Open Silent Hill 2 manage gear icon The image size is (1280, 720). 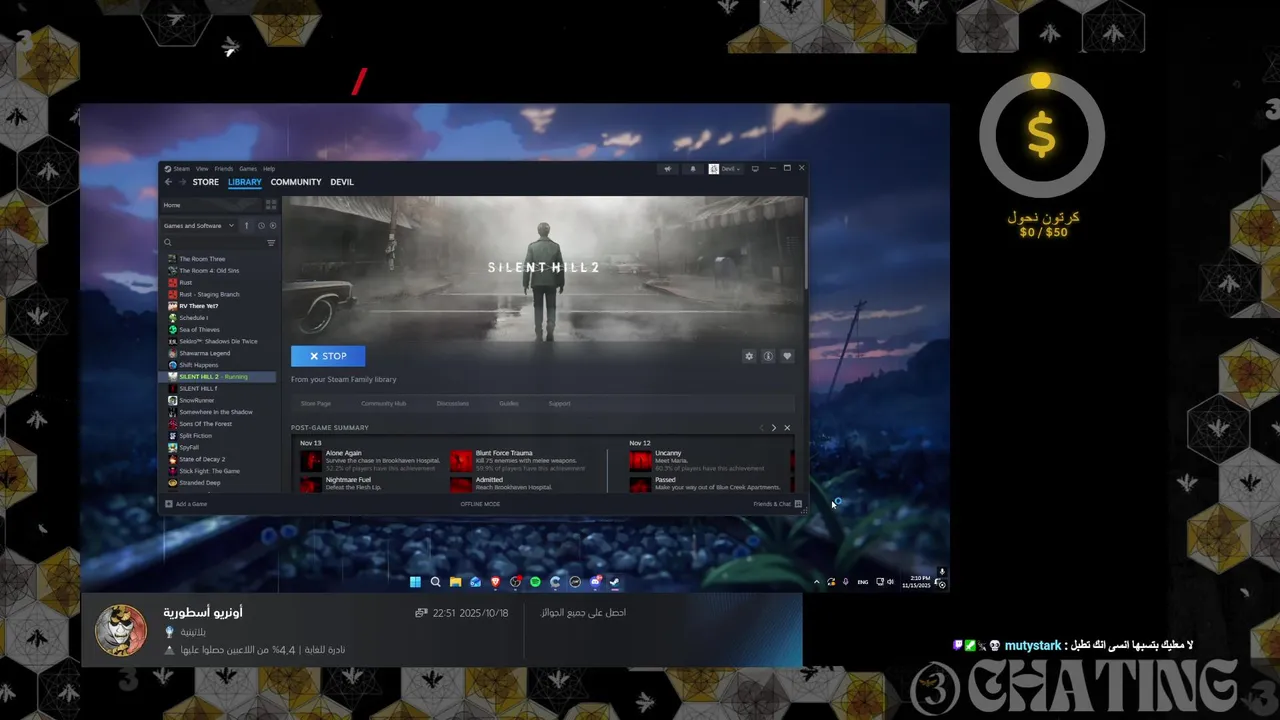tap(749, 356)
